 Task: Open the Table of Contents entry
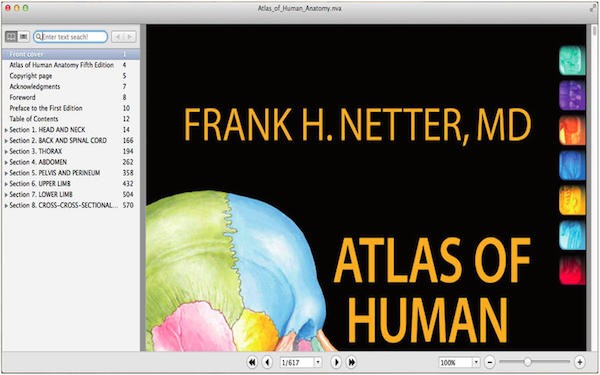click(x=34, y=119)
